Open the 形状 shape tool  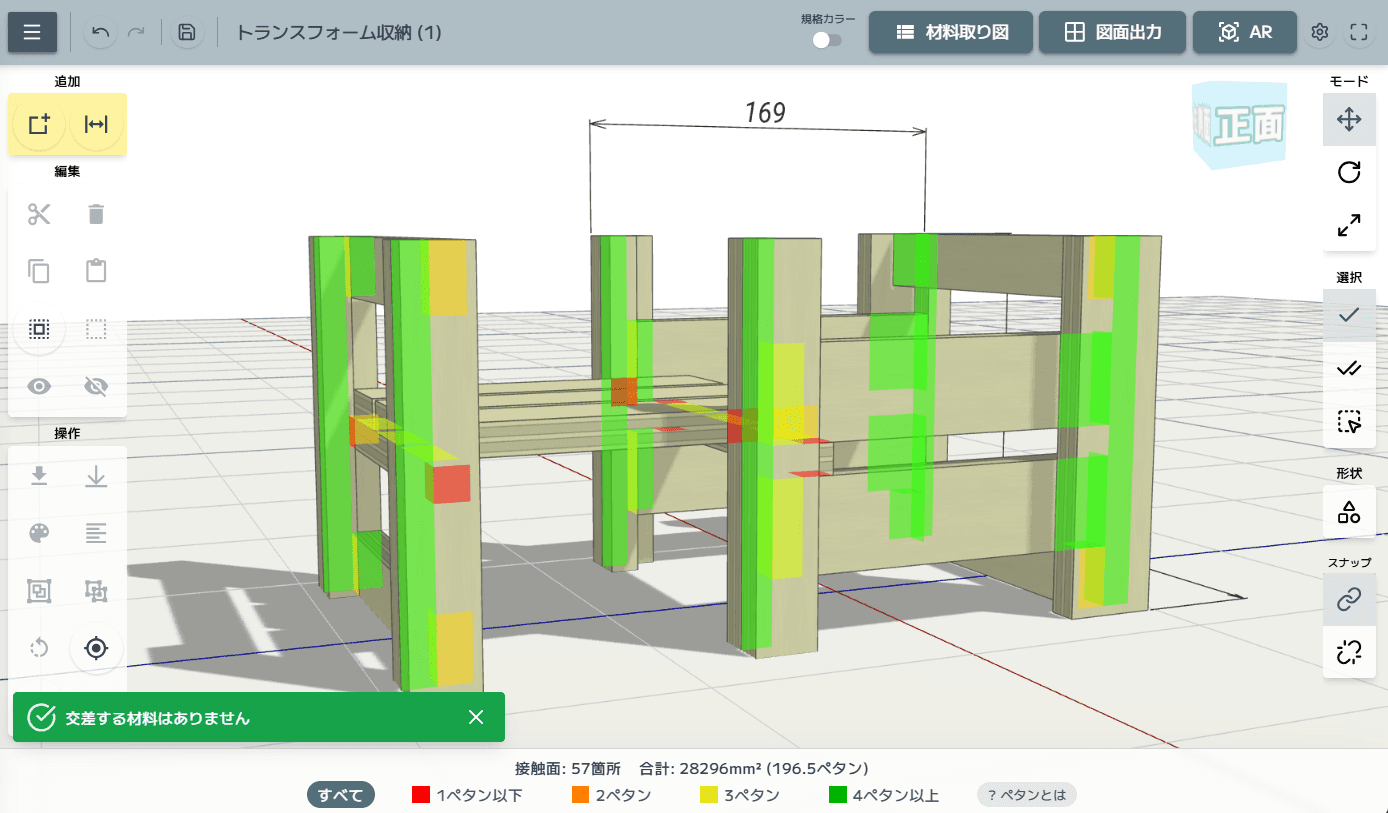[x=1349, y=512]
